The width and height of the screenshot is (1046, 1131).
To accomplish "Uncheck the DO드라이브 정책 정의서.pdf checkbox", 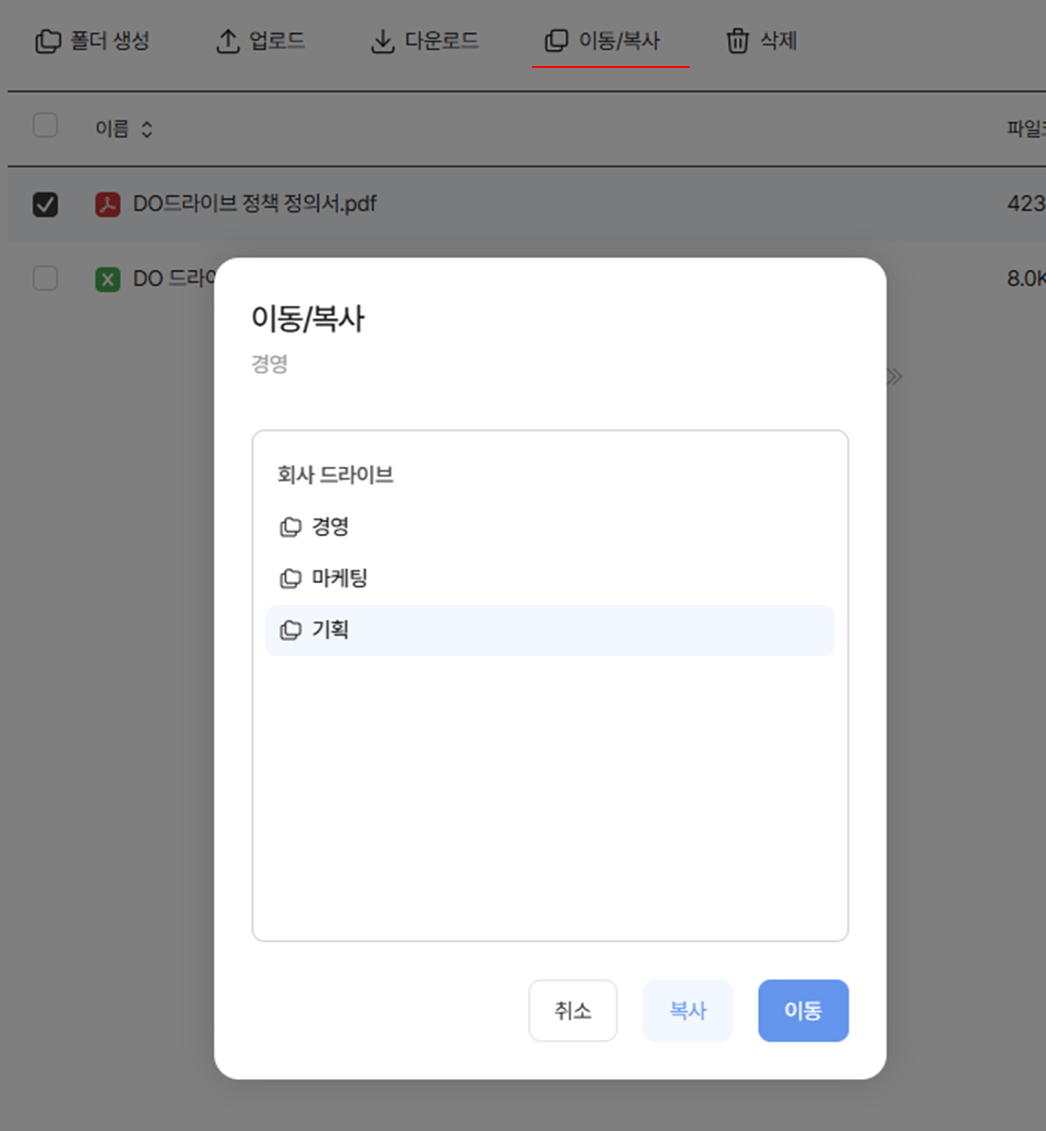I will (46, 205).
